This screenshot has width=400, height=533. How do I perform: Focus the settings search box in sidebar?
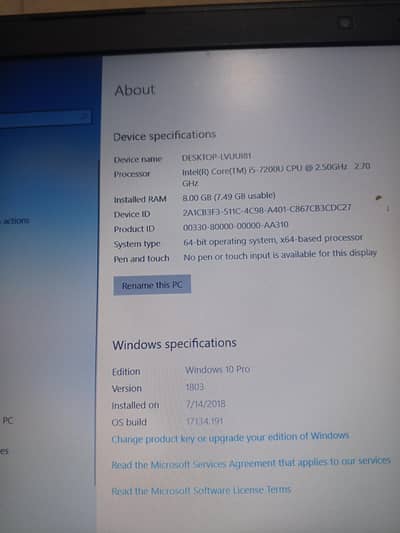(x=45, y=118)
